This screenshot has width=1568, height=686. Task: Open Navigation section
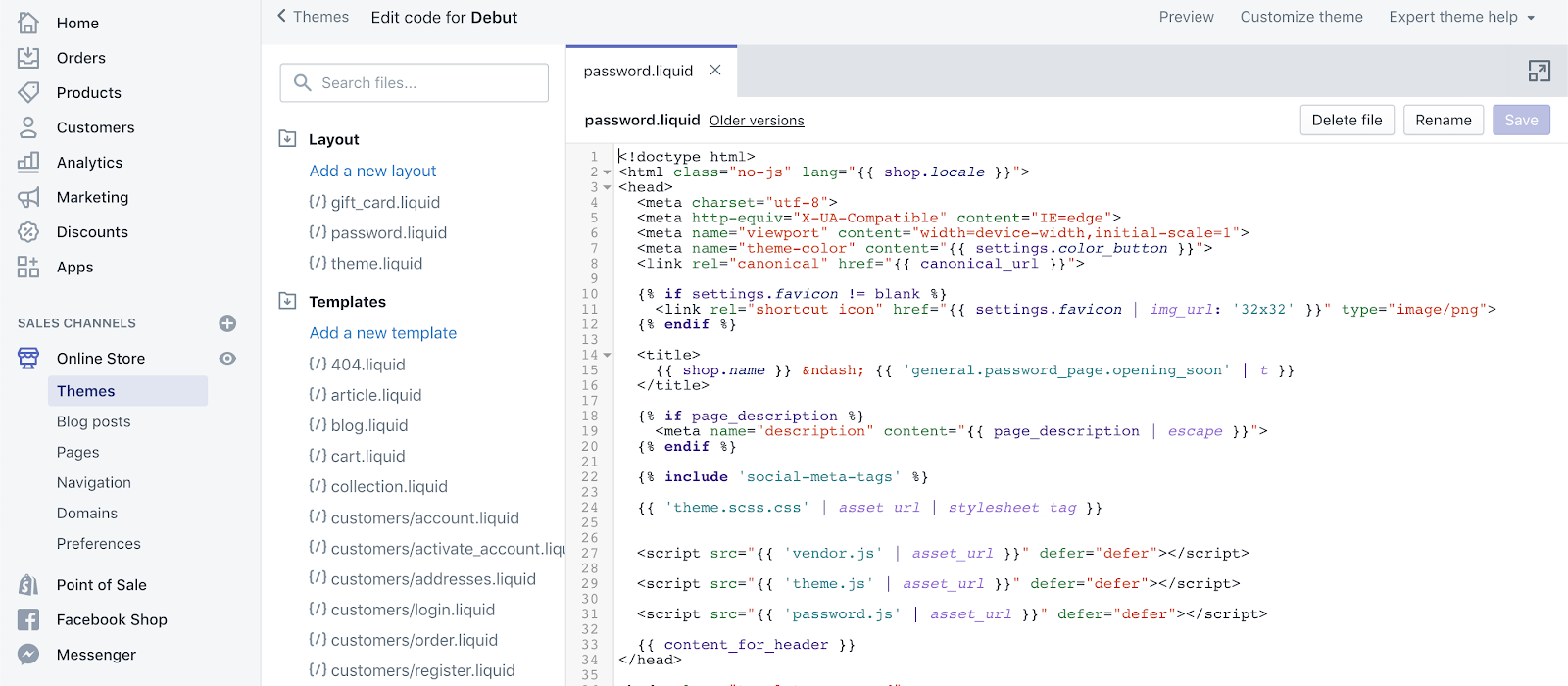coord(94,482)
